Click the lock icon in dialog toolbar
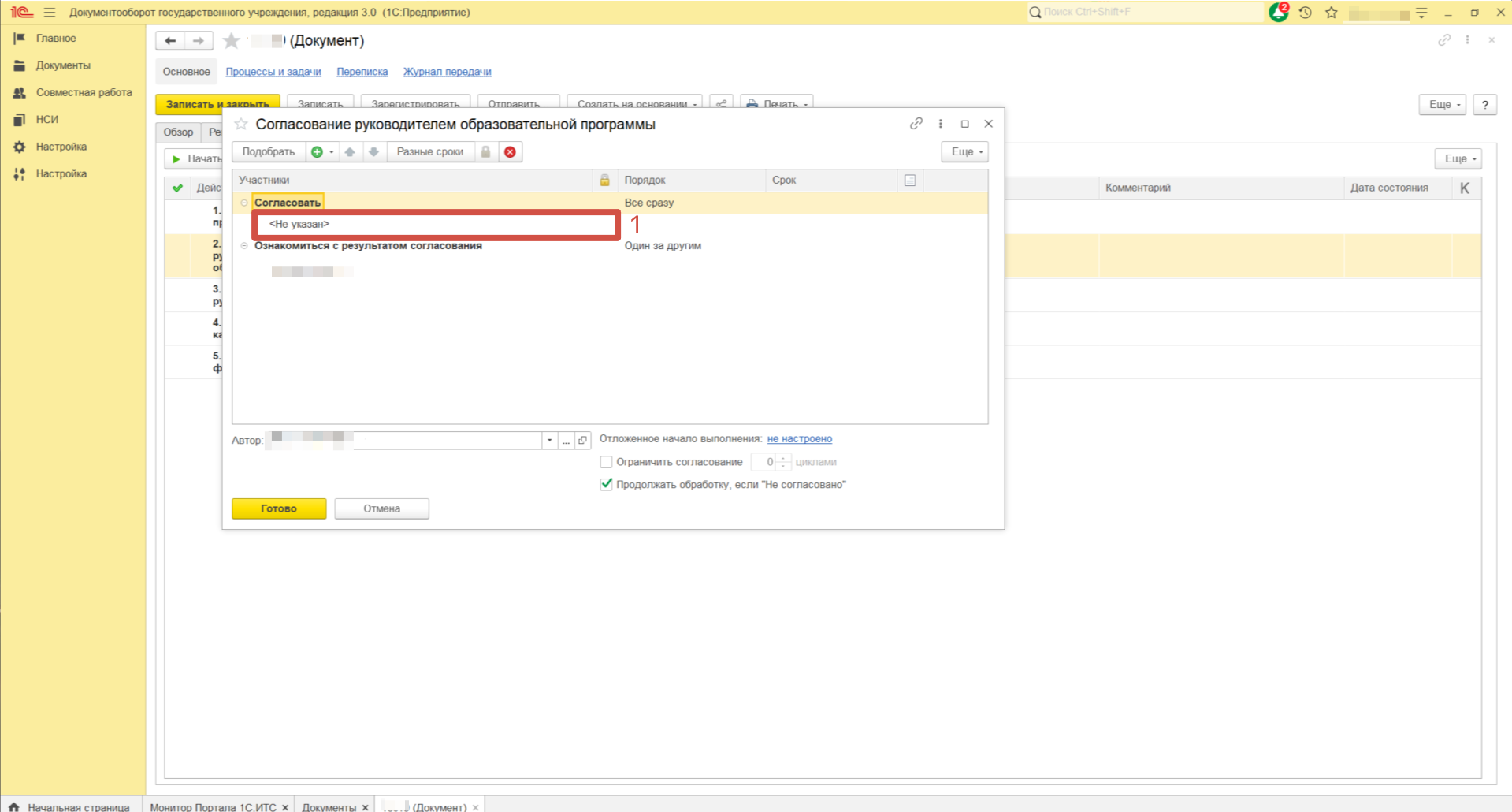This screenshot has height=812, width=1512. 486,152
